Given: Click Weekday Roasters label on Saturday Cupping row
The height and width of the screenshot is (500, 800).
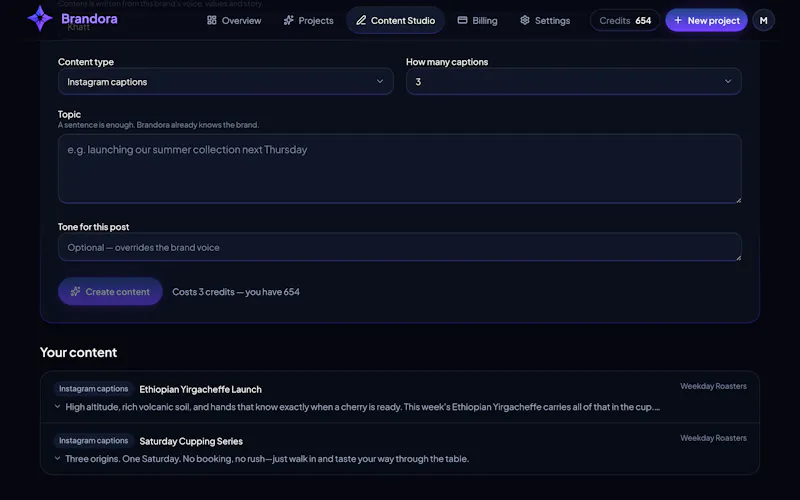Looking at the screenshot, I should (713, 438).
